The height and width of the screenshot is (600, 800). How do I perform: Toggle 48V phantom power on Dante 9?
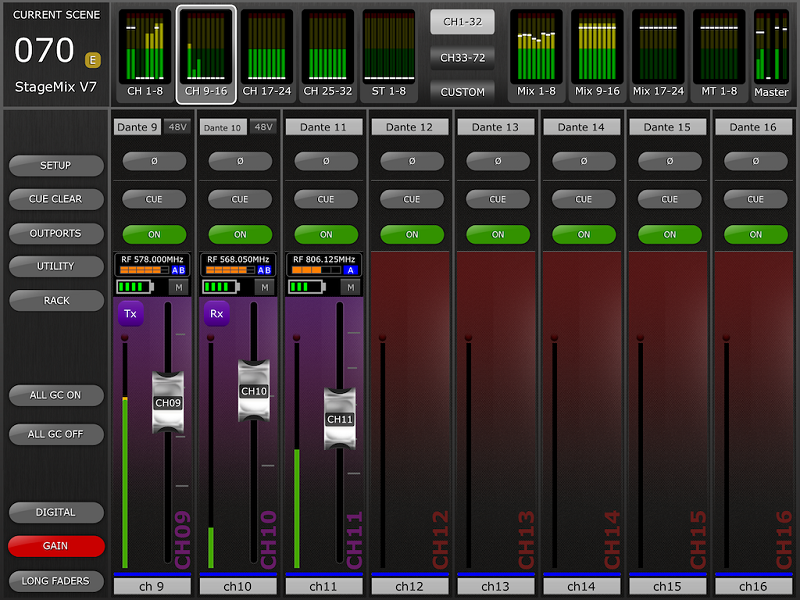coord(178,127)
